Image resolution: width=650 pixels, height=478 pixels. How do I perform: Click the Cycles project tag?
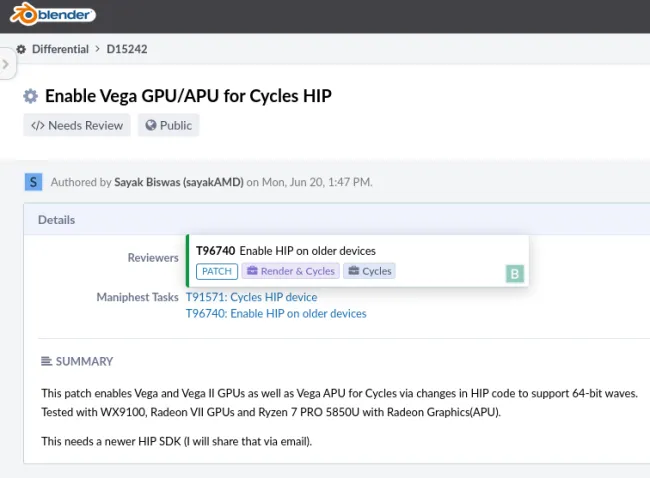[369, 271]
